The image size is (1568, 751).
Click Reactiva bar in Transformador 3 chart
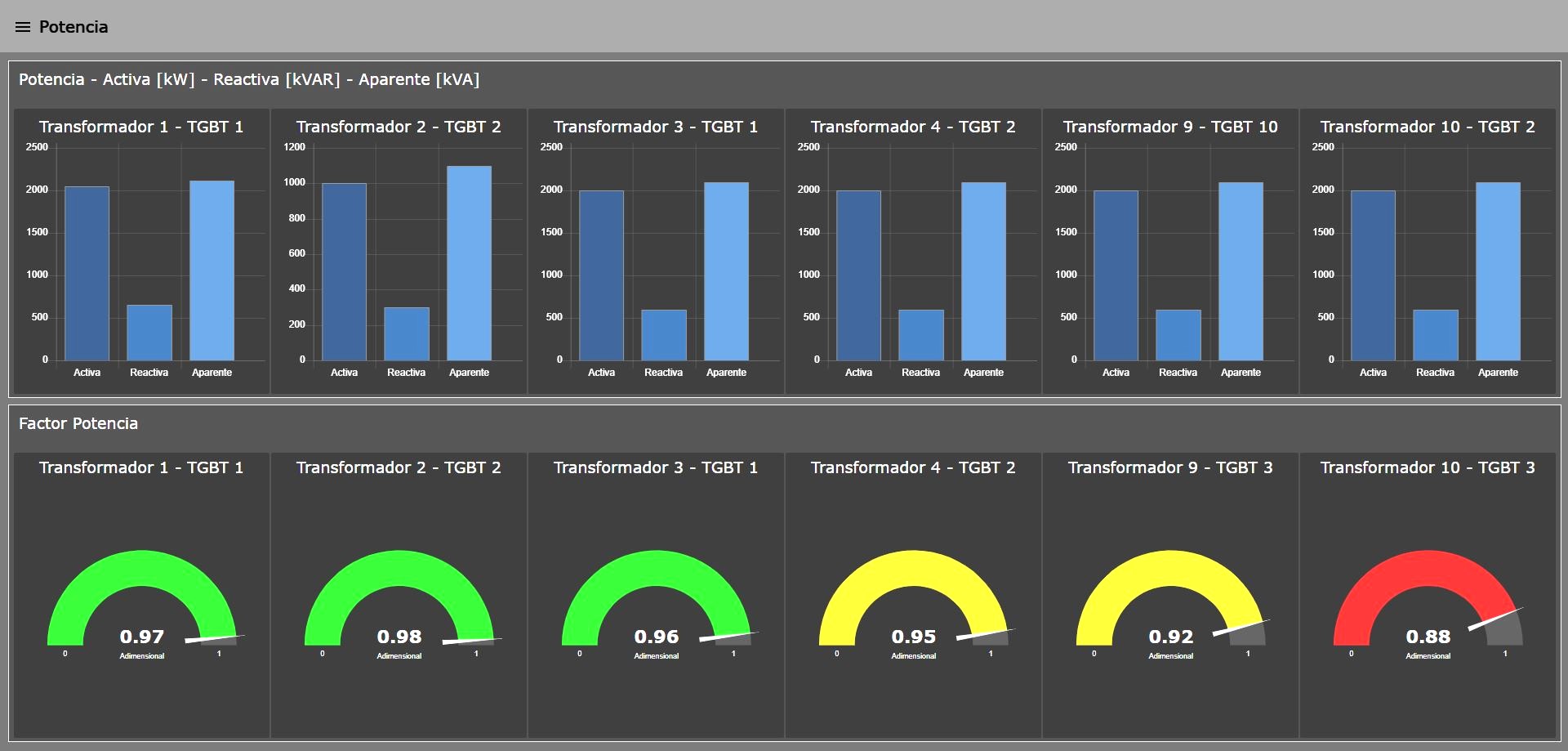(x=664, y=335)
